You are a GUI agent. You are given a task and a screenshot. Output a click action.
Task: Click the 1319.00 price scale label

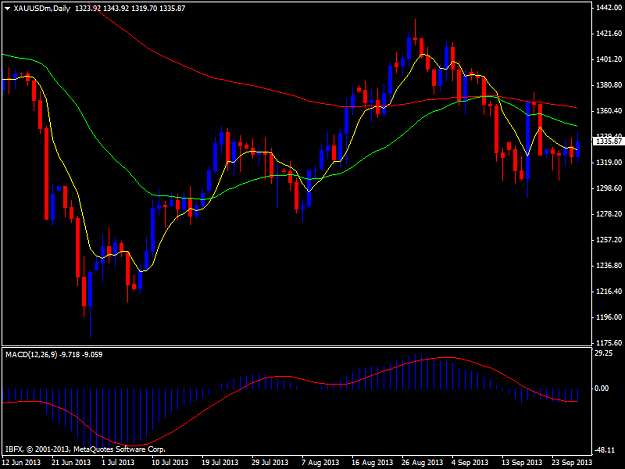pos(609,163)
